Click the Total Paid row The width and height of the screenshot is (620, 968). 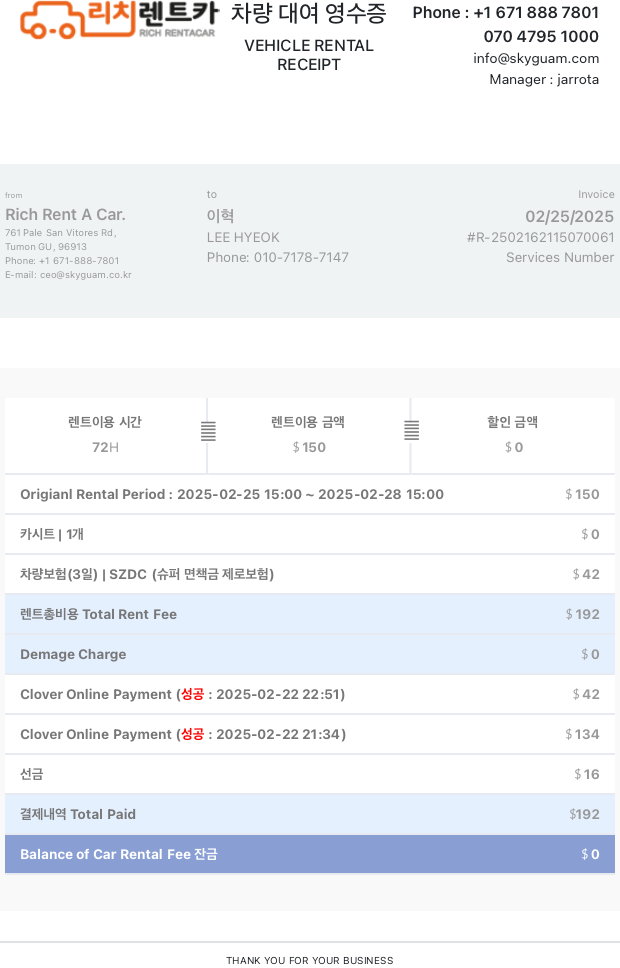click(x=310, y=814)
